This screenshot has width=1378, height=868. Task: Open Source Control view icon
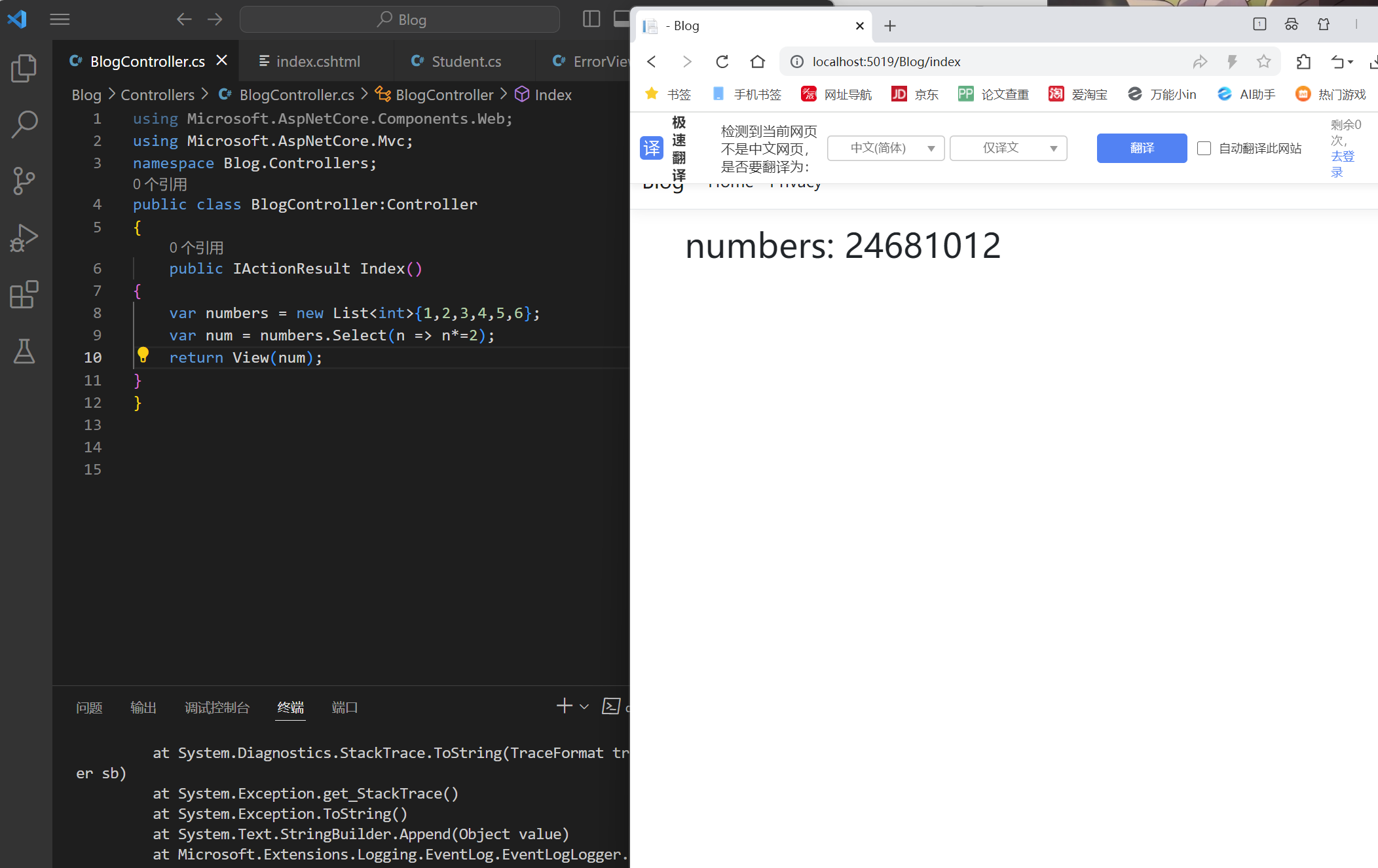pyautogui.click(x=24, y=181)
